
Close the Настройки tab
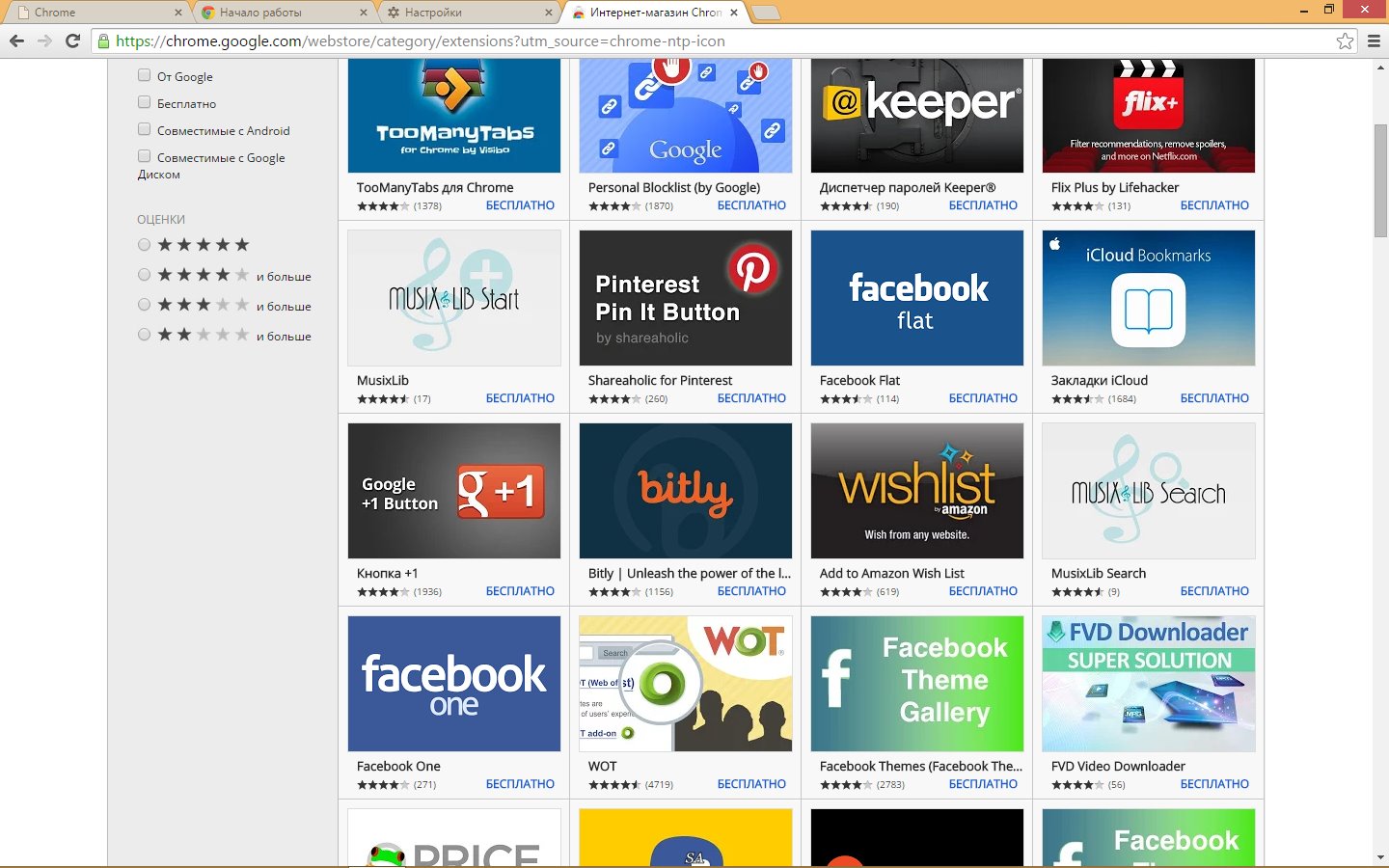pos(548,13)
